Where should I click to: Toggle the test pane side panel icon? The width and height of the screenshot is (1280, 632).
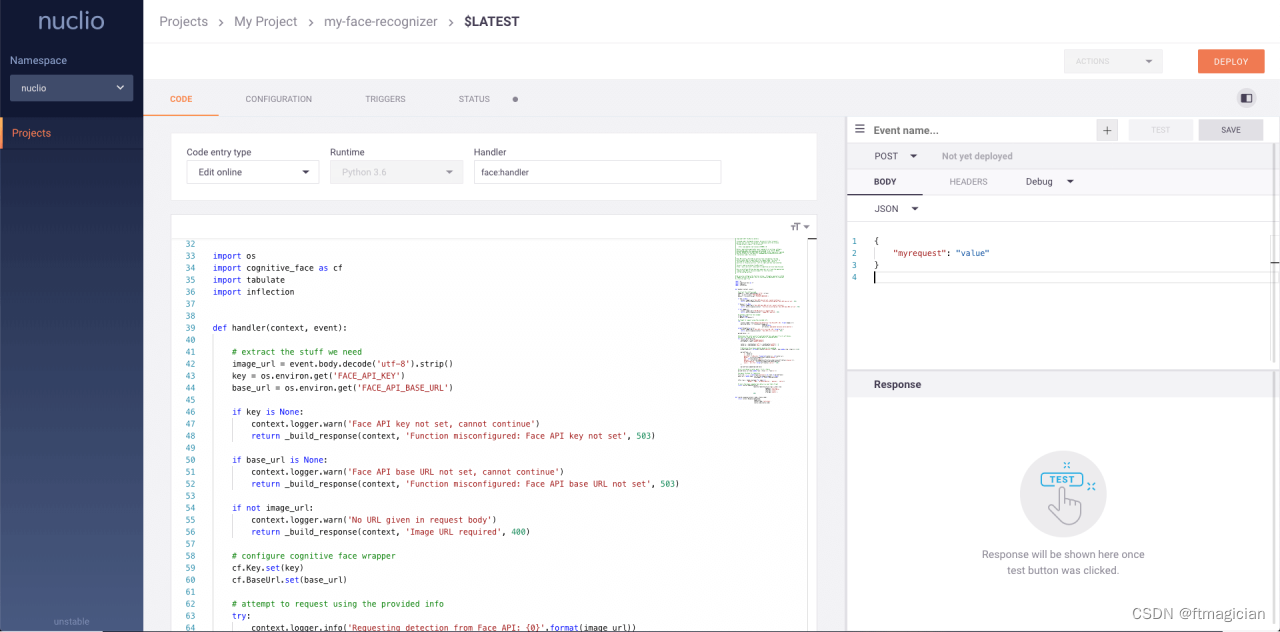(x=1246, y=98)
